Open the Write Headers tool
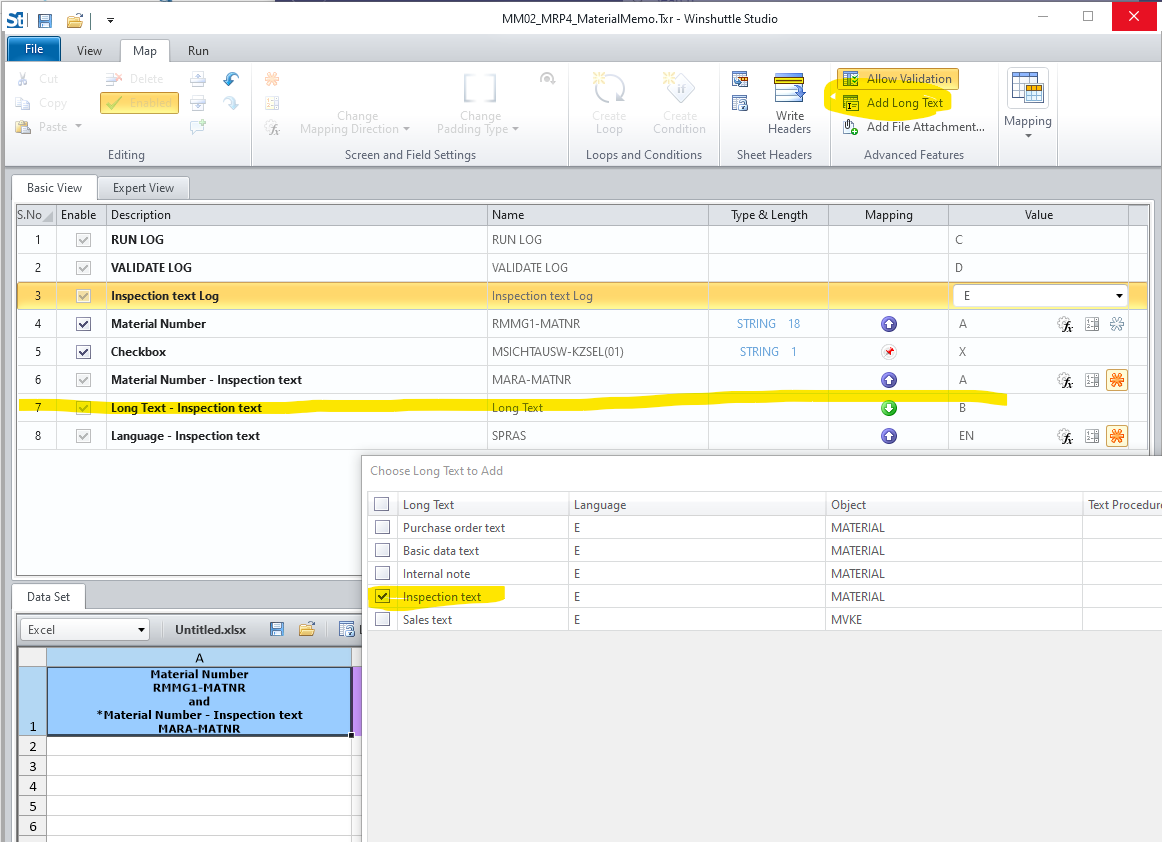This screenshot has width=1162, height=842. click(x=789, y=103)
